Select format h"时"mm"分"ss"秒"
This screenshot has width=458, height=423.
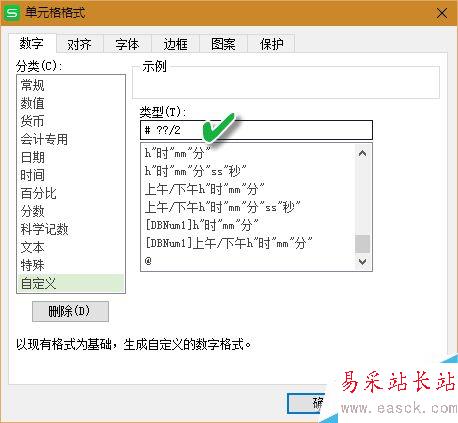(248, 171)
